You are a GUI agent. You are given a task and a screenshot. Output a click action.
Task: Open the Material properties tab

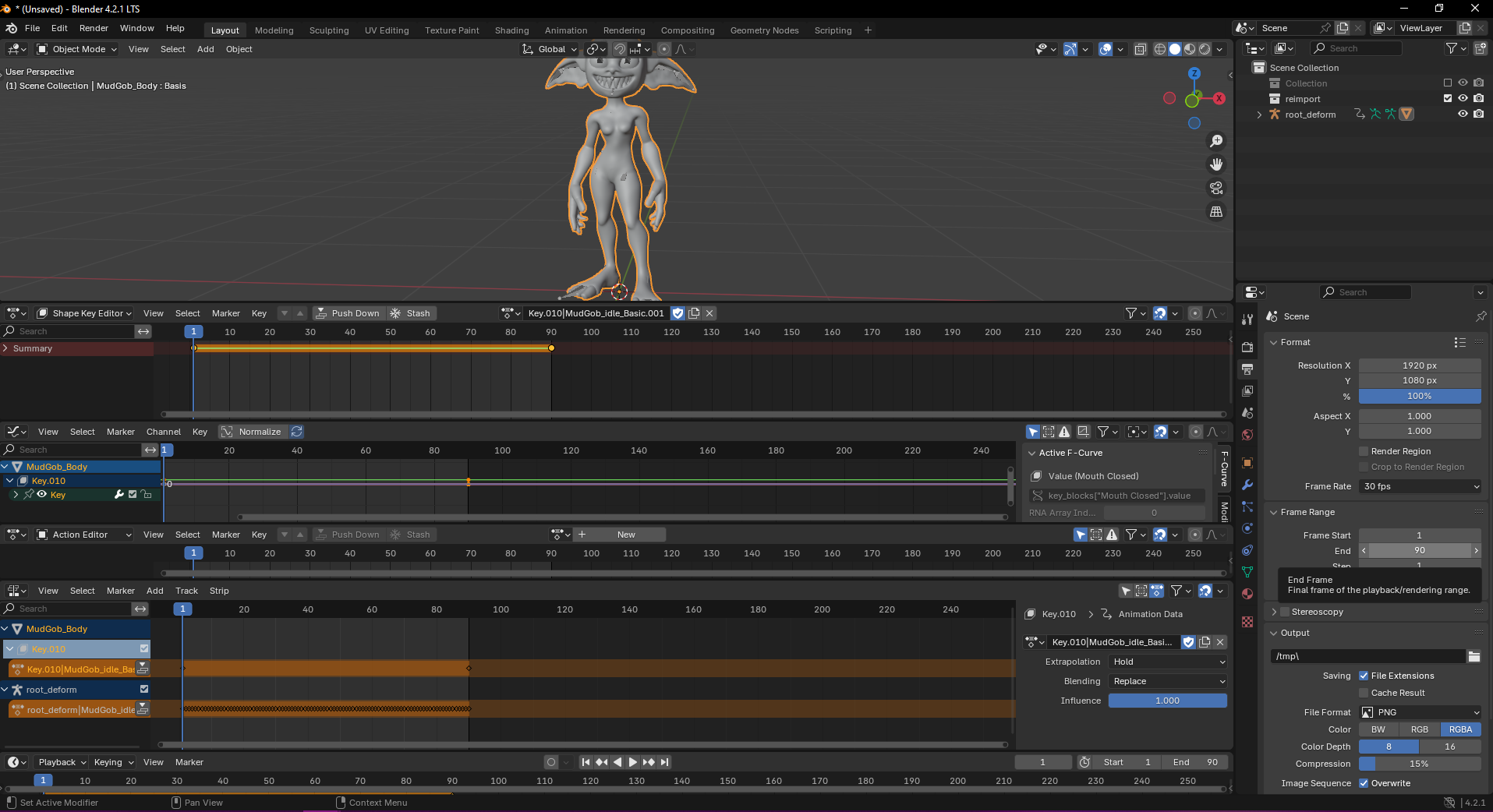(1247, 594)
